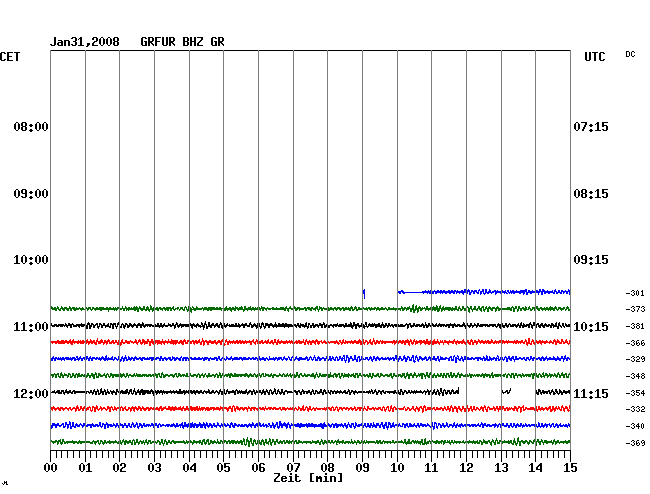Click minute tick label 11
This screenshot has height=494, width=650.
click(431, 468)
